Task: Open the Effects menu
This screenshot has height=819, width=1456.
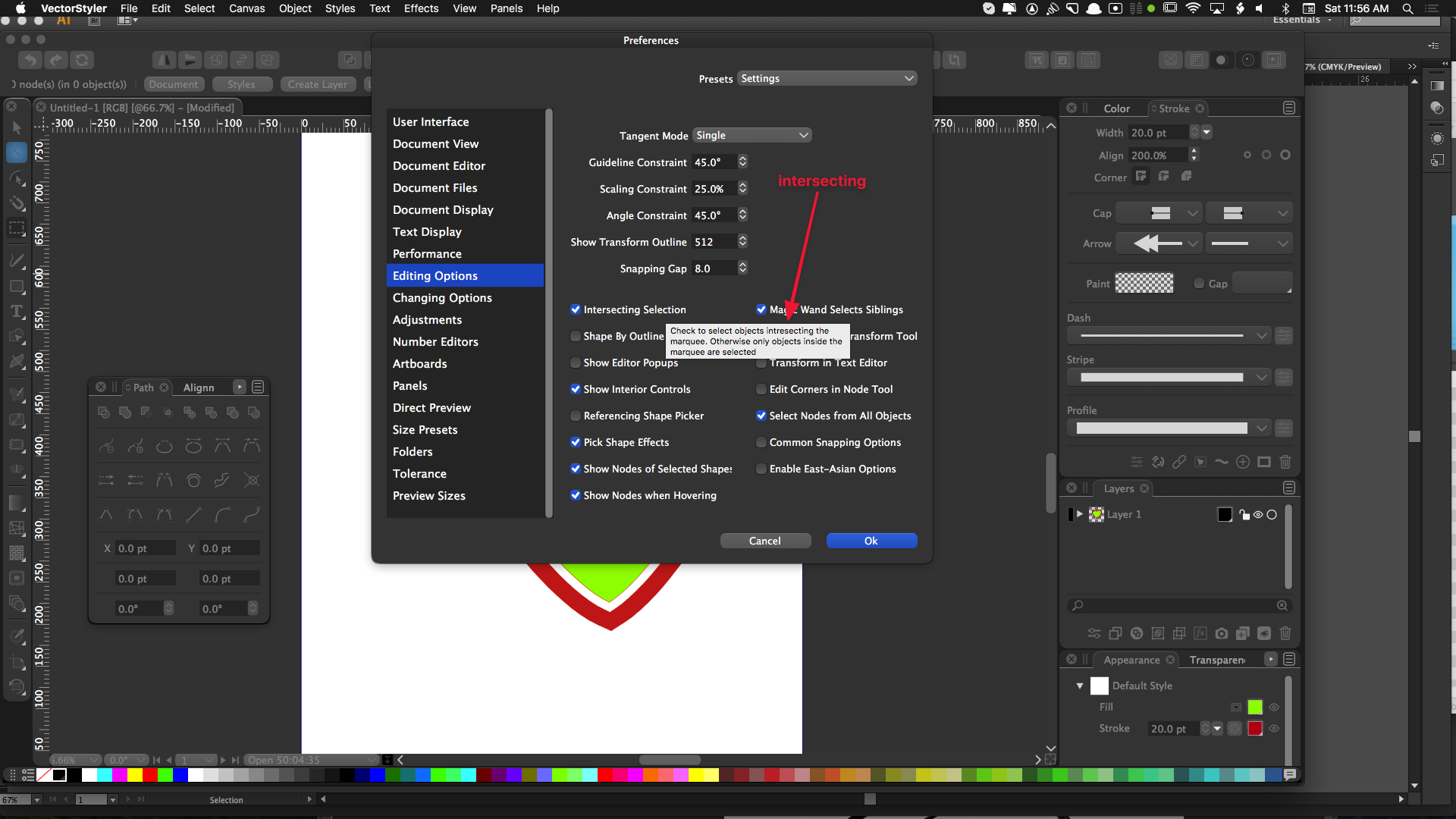Action: 421,8
